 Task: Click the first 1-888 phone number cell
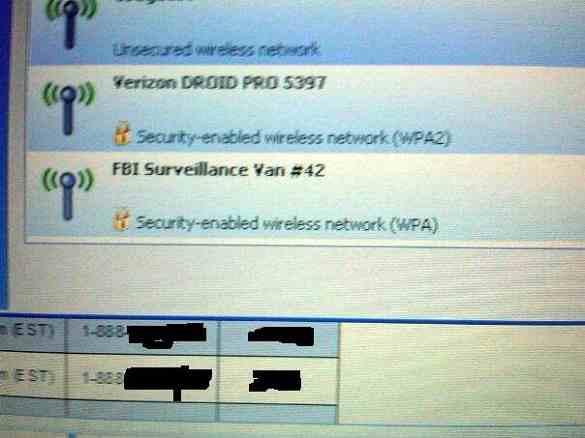143,335
